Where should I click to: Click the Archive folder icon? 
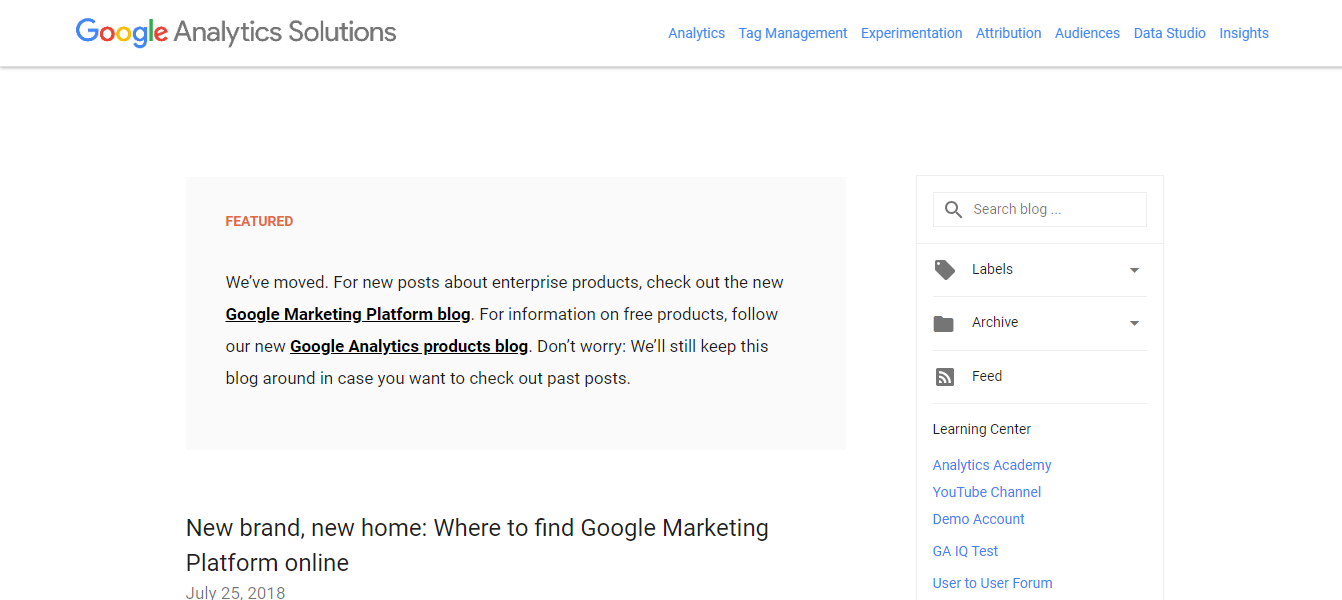(x=944, y=323)
